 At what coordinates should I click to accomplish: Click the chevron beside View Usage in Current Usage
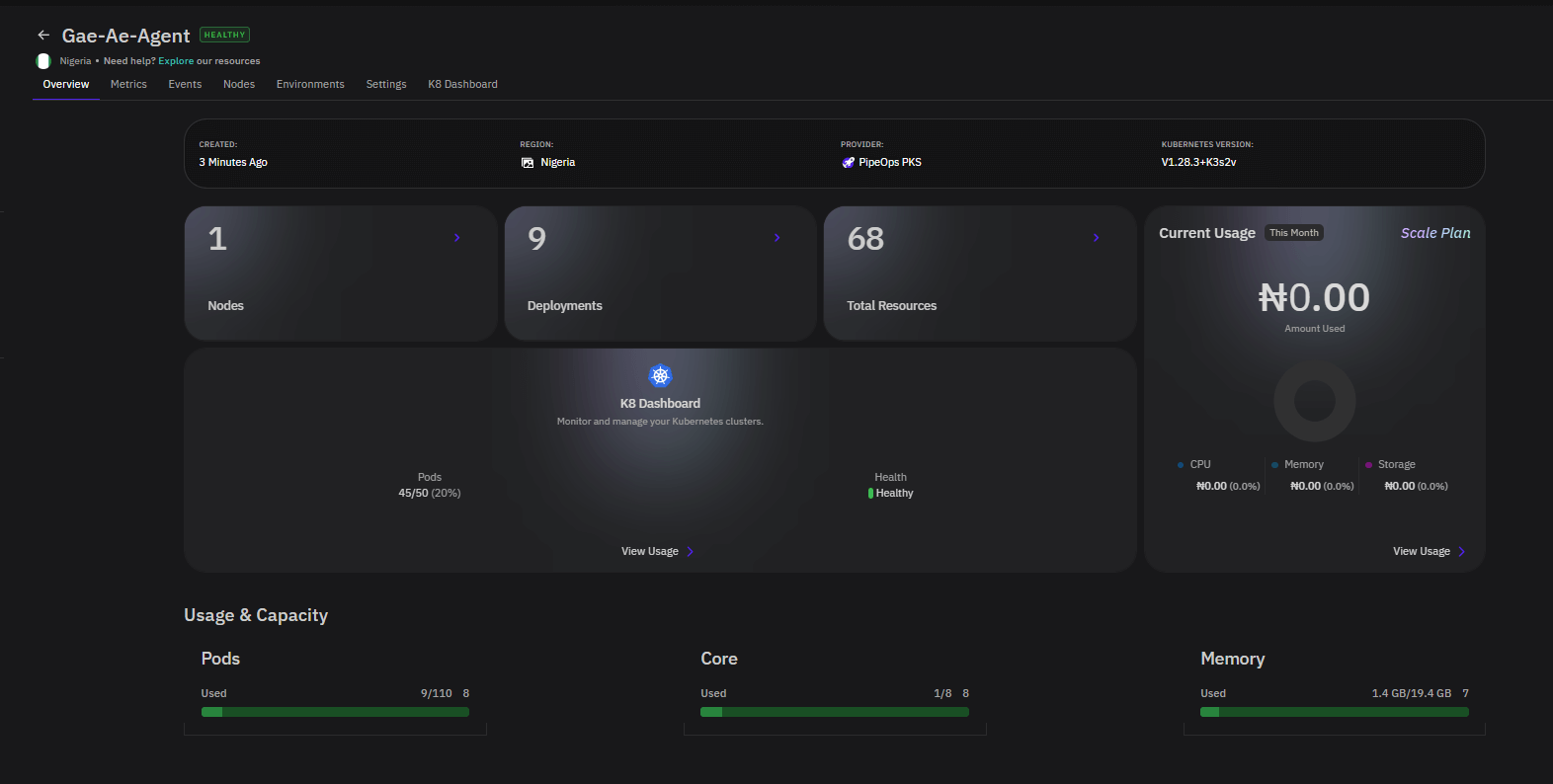coord(1462,552)
